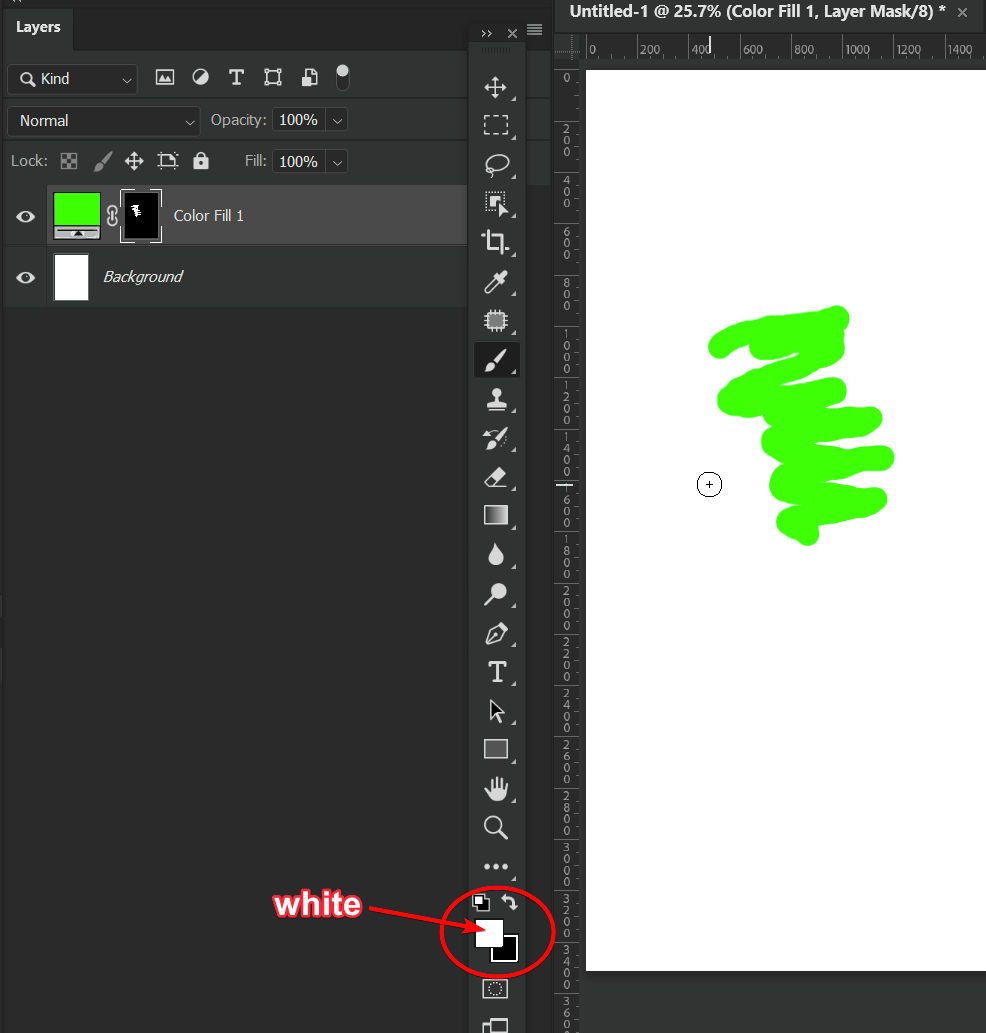Select the Lasso tool
Screen dimensions: 986x1033
[x=497, y=165]
